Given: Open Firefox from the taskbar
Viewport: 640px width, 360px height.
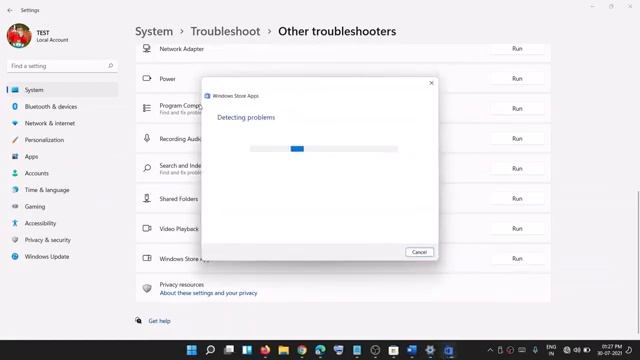Looking at the screenshot, I should tap(265, 350).
